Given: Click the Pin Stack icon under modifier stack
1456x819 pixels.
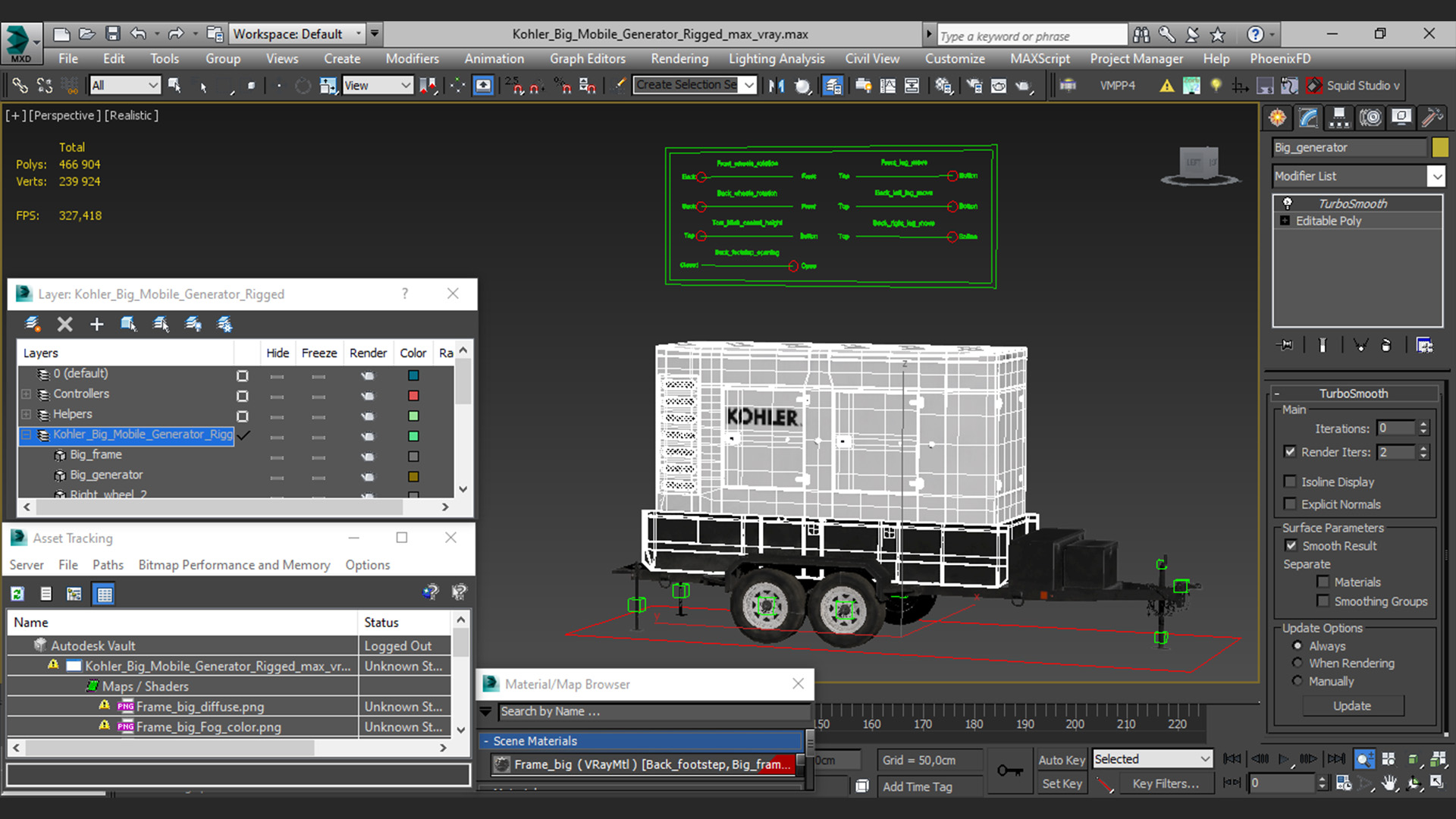Looking at the screenshot, I should point(1285,345).
